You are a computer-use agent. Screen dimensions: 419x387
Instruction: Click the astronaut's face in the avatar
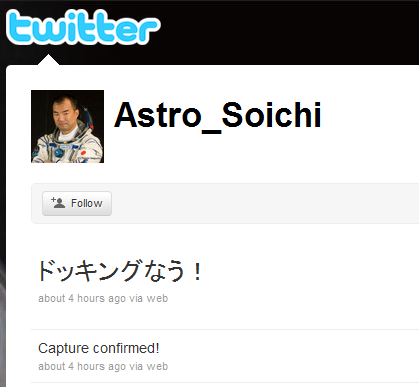64,114
